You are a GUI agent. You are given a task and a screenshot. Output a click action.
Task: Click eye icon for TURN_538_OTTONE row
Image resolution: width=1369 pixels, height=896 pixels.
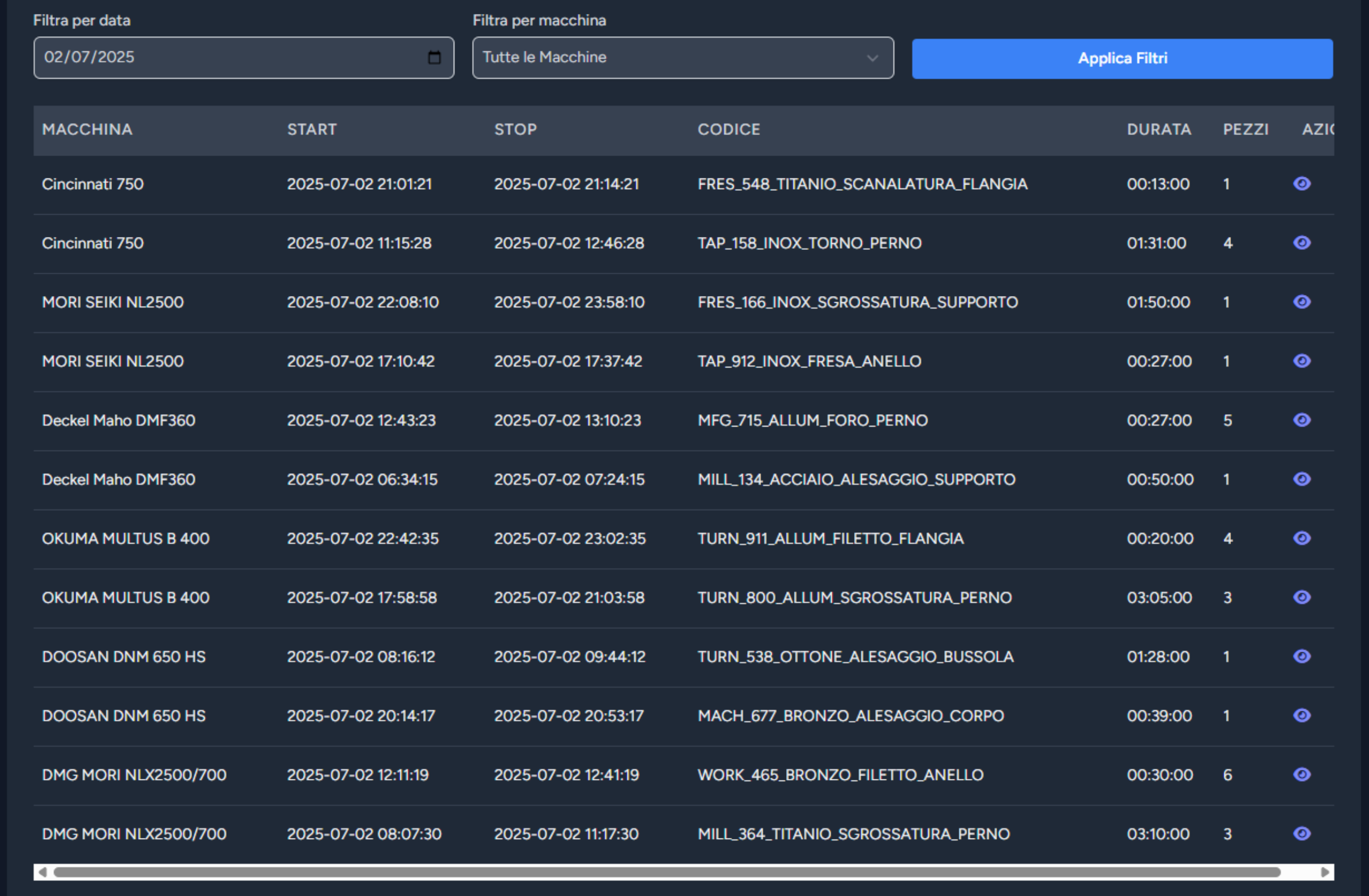pyautogui.click(x=1302, y=656)
